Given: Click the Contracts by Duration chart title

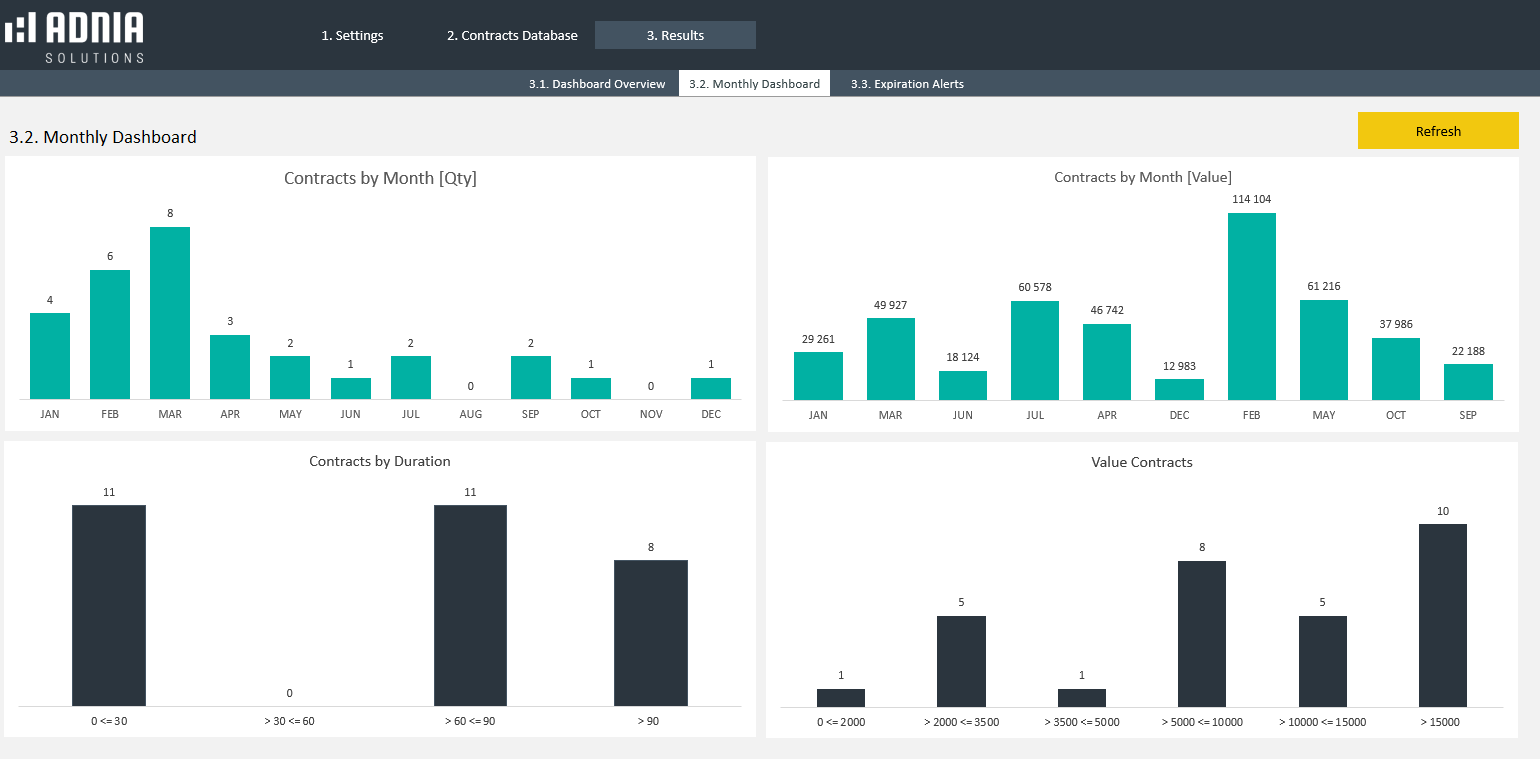Looking at the screenshot, I should coord(380,461).
